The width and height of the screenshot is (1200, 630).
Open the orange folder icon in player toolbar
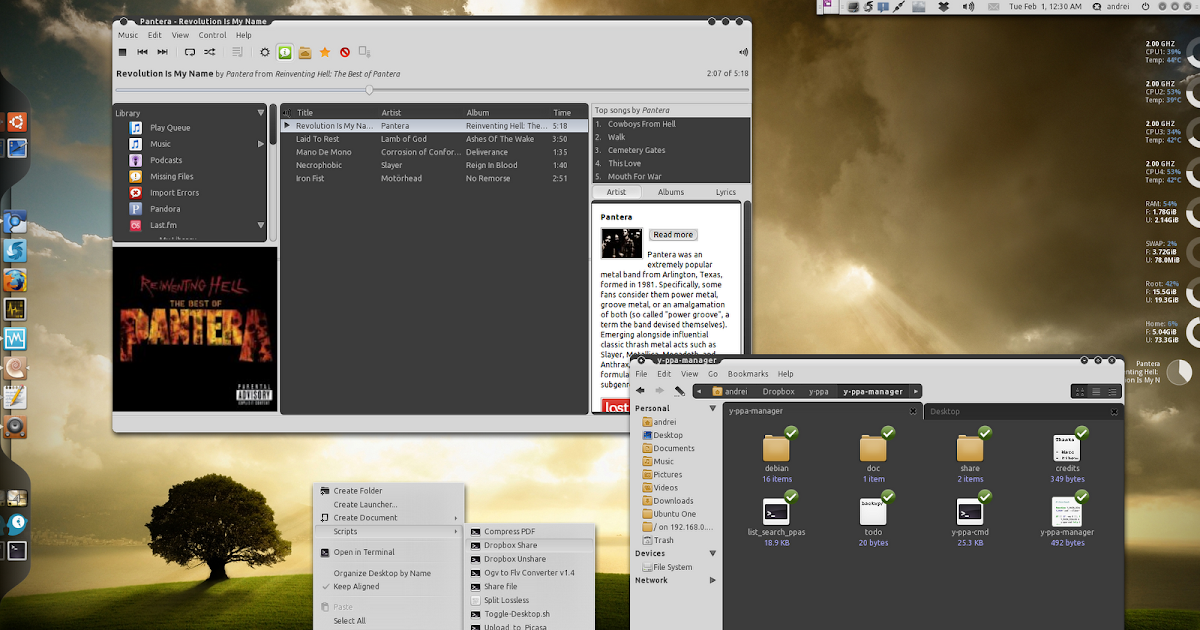pyautogui.click(x=306, y=52)
